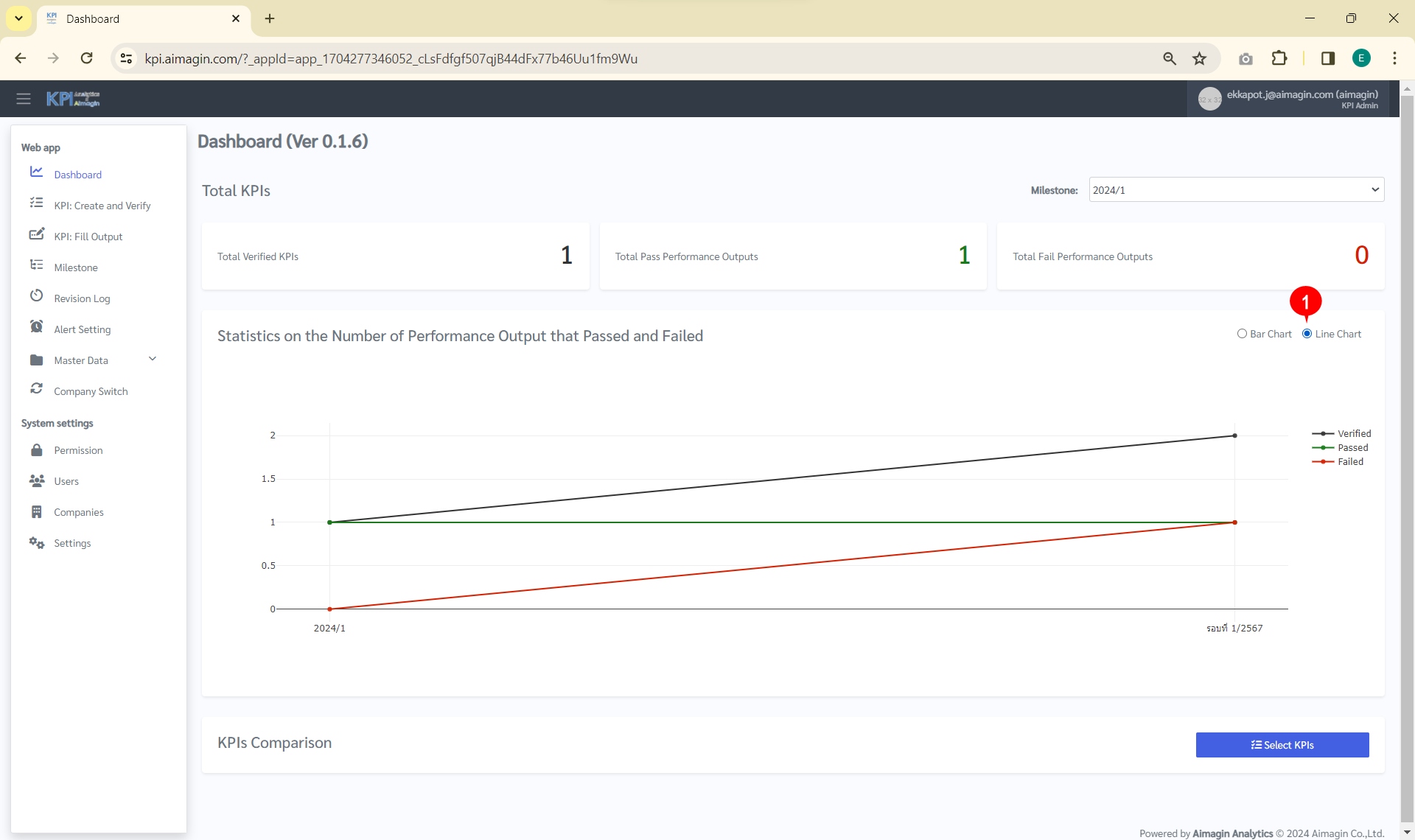Click the Dashboard browser tab
The height and width of the screenshot is (840, 1415).
pyautogui.click(x=144, y=19)
